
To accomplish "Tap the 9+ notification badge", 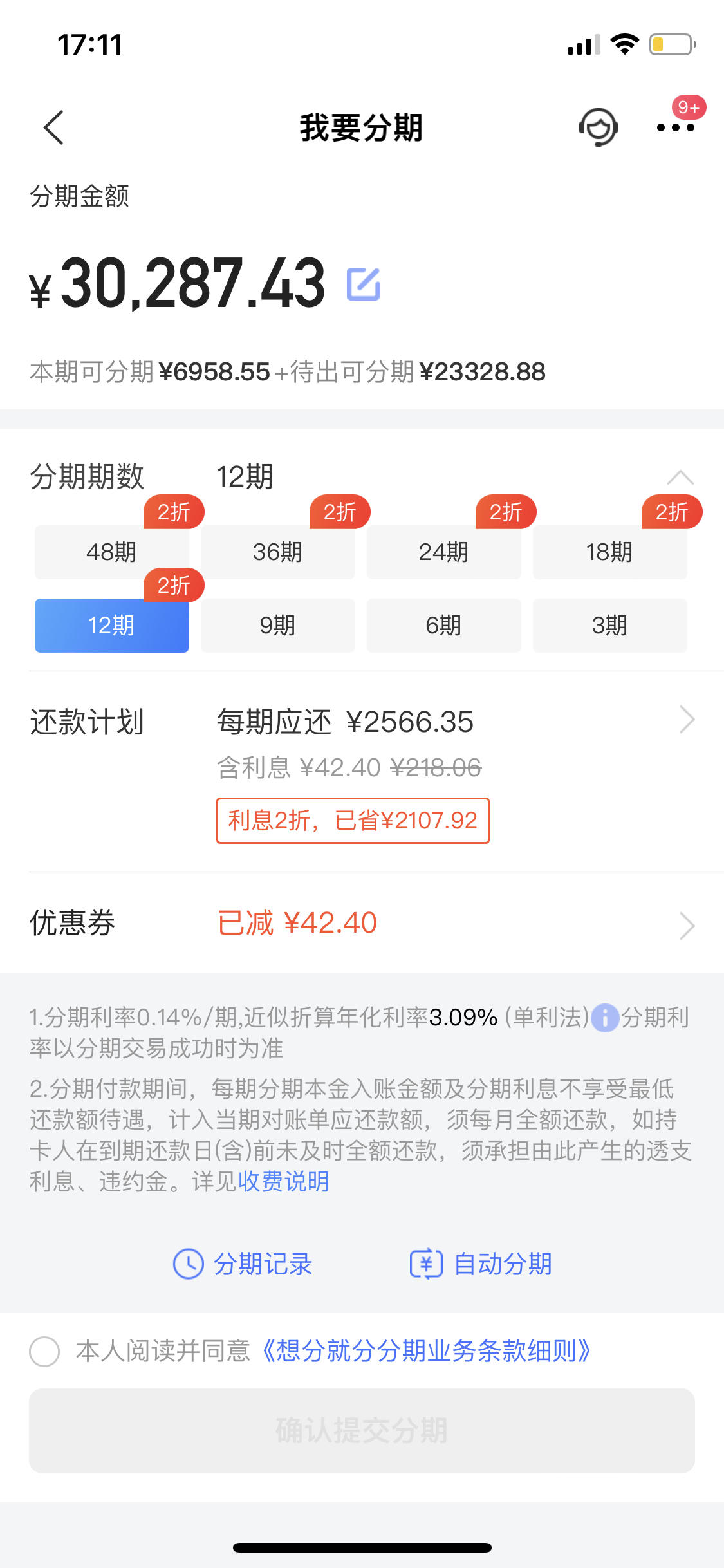I will [x=689, y=107].
